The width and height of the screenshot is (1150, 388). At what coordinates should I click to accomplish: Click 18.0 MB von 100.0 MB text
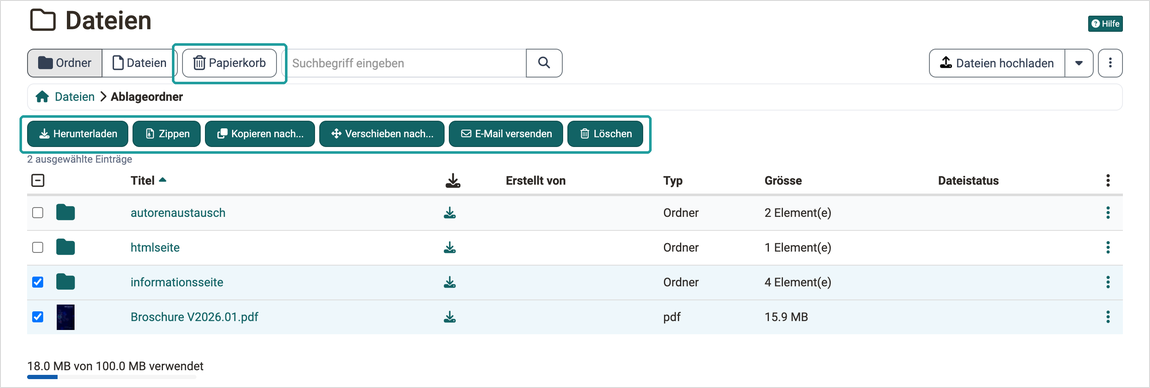pos(115,365)
